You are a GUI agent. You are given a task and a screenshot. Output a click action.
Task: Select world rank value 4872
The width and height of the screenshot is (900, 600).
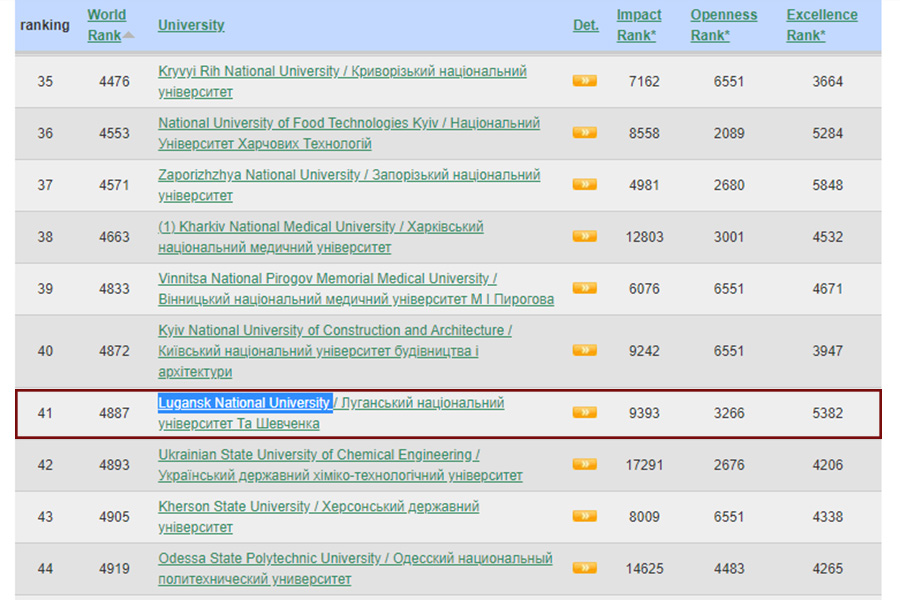(x=114, y=351)
